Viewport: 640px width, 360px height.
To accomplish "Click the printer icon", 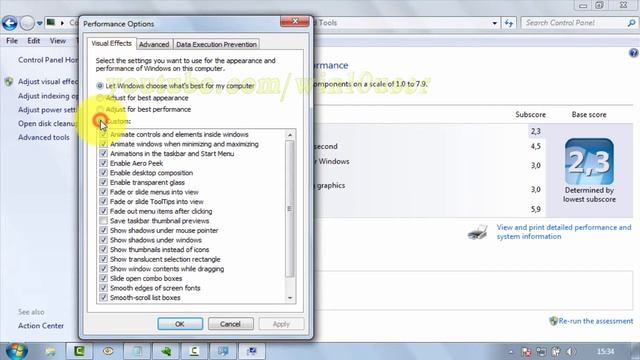I will click(478, 232).
